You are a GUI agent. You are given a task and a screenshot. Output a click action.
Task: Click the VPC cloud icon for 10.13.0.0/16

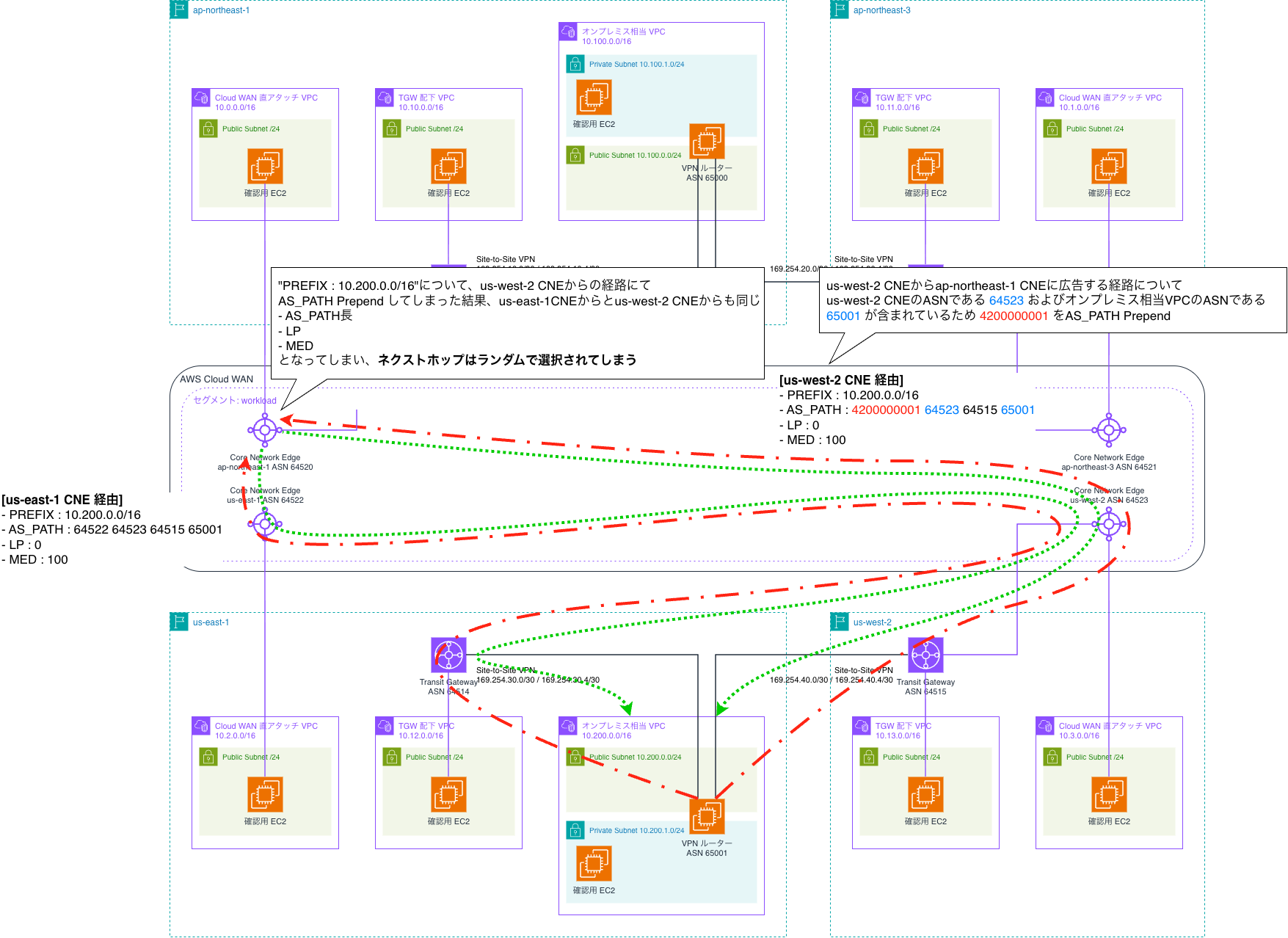[862, 726]
